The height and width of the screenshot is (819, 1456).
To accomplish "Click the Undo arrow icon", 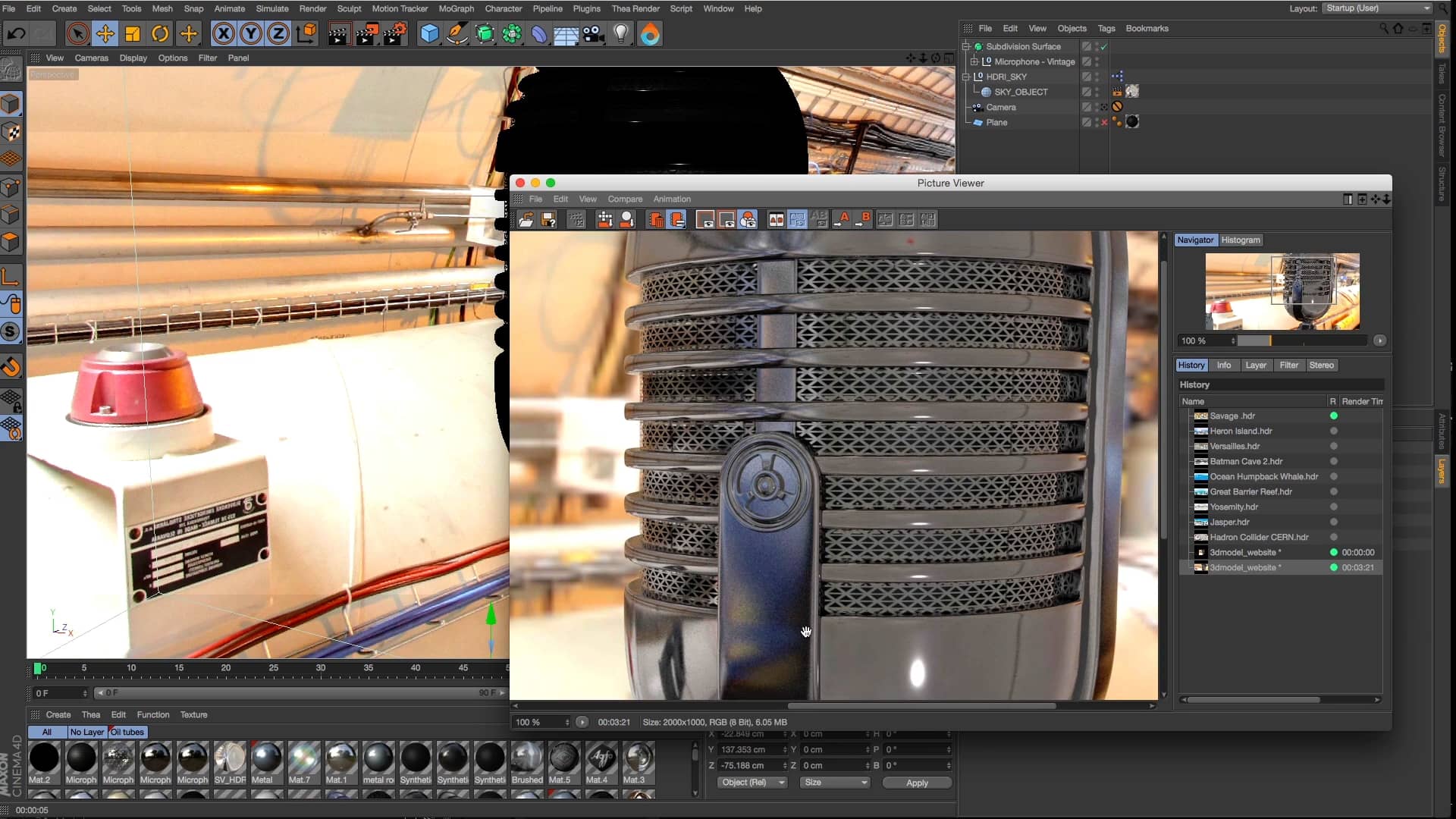I will 15,33.
